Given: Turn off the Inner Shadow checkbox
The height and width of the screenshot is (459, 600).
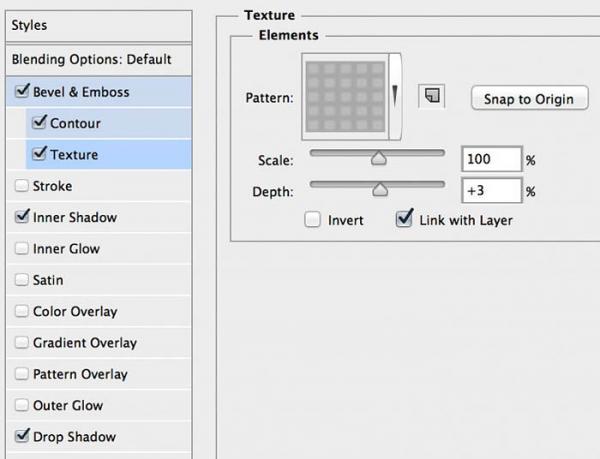Looking at the screenshot, I should tap(22, 217).
